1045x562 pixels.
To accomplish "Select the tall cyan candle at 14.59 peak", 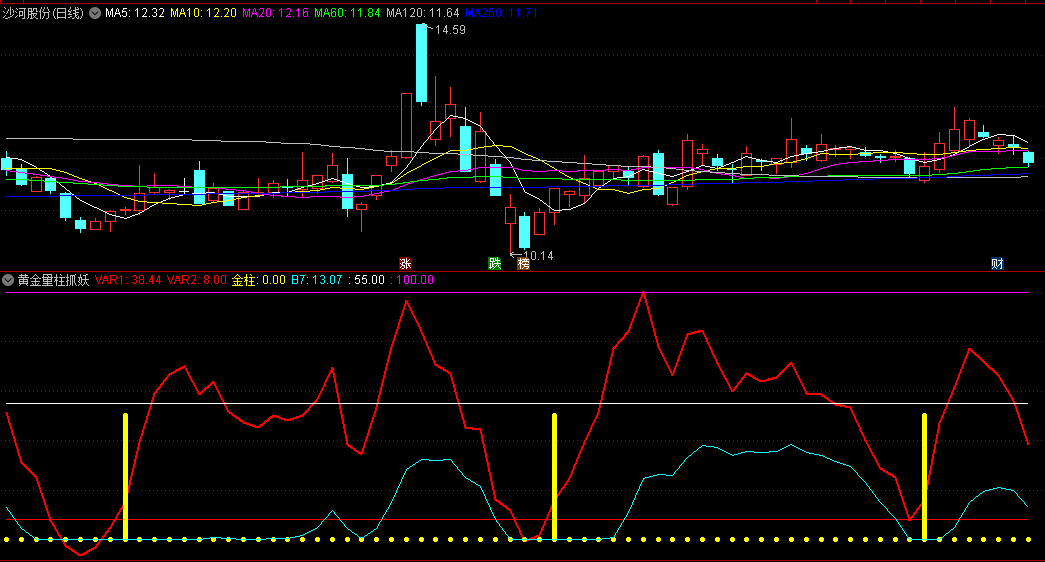I will click(x=421, y=64).
